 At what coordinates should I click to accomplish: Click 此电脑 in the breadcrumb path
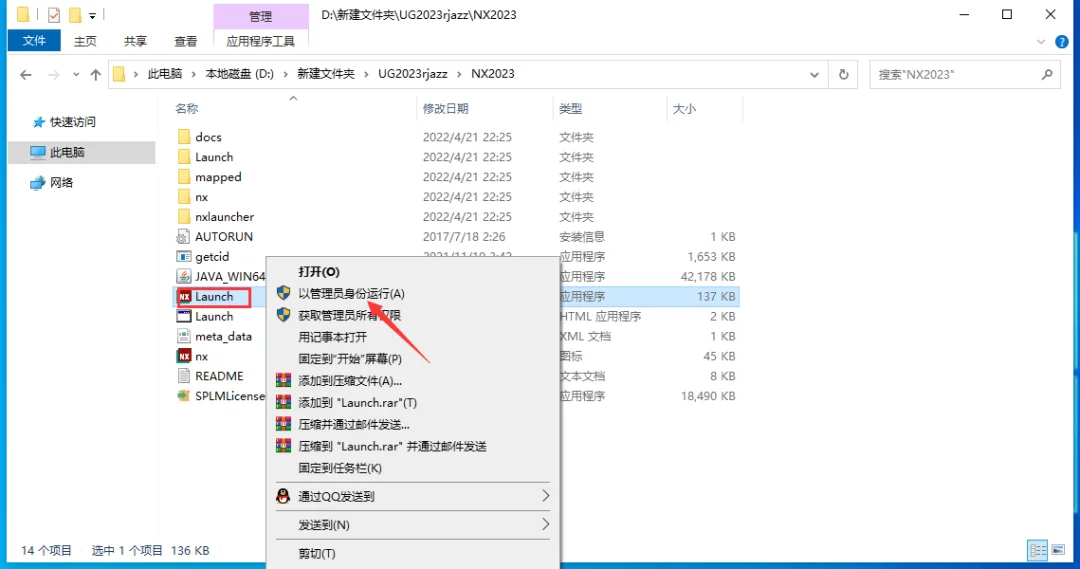[165, 74]
